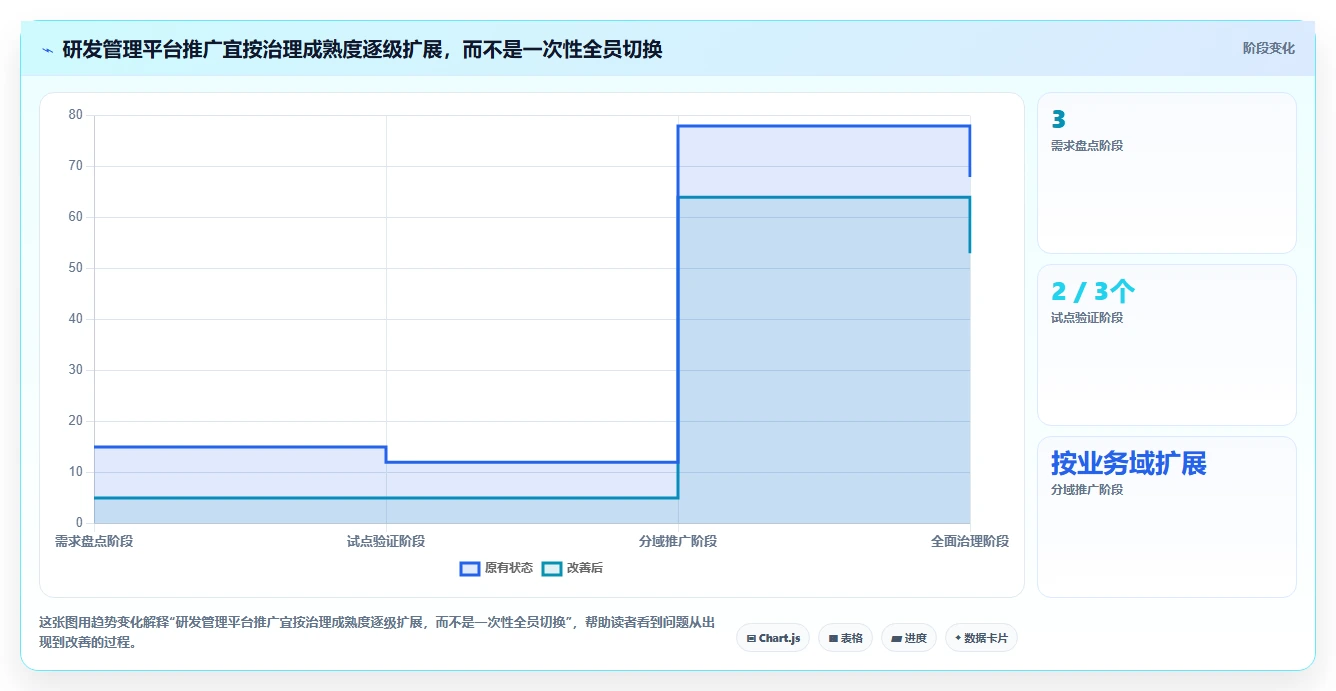The image size is (1336, 691).
Task: Select the 表格 tag chip
Action: pos(846,638)
